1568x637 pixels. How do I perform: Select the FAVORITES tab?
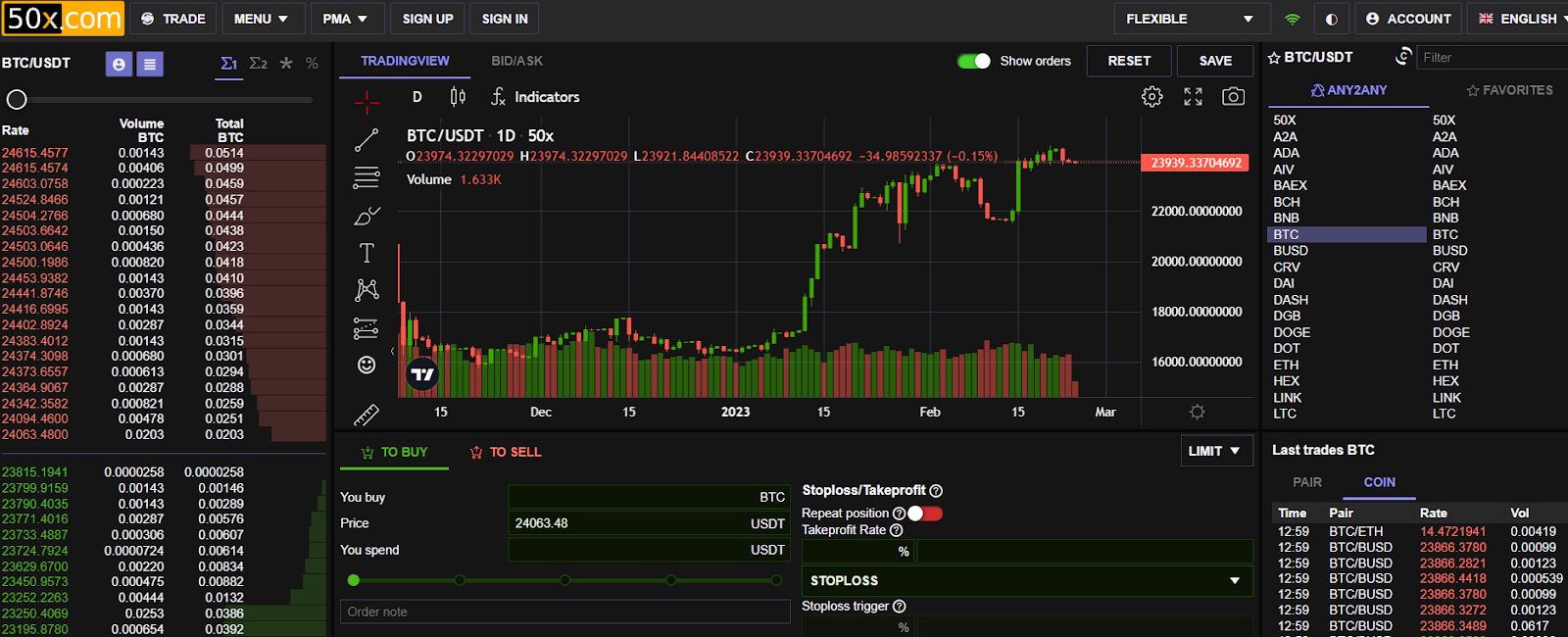pos(1509,90)
